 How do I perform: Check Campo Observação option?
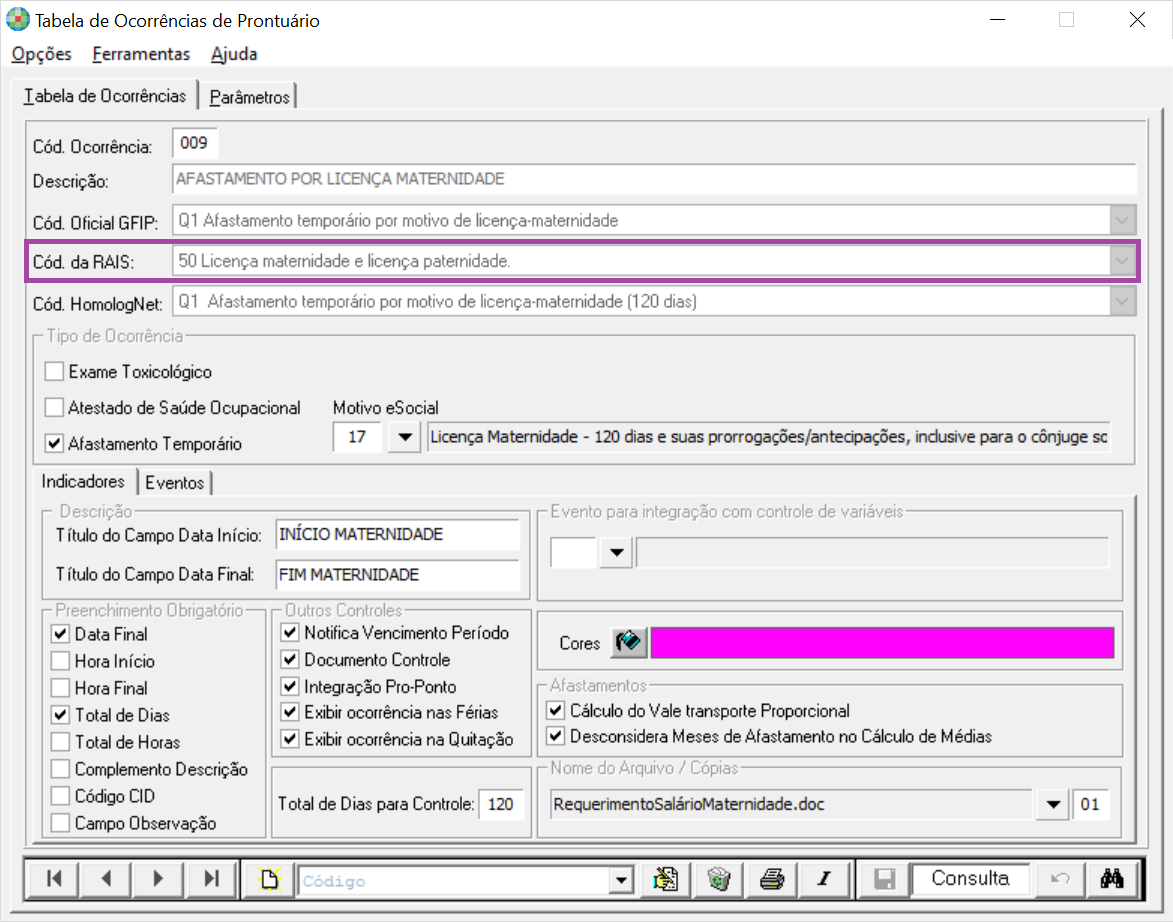click(61, 822)
